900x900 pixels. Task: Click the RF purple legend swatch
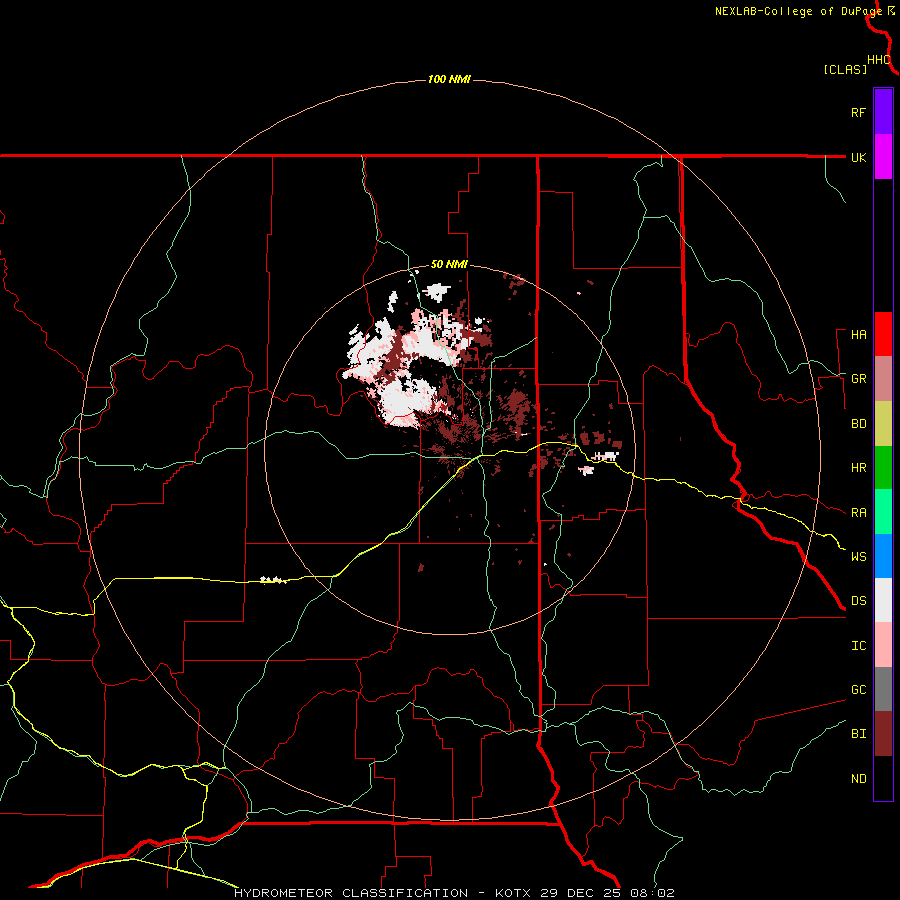point(883,111)
